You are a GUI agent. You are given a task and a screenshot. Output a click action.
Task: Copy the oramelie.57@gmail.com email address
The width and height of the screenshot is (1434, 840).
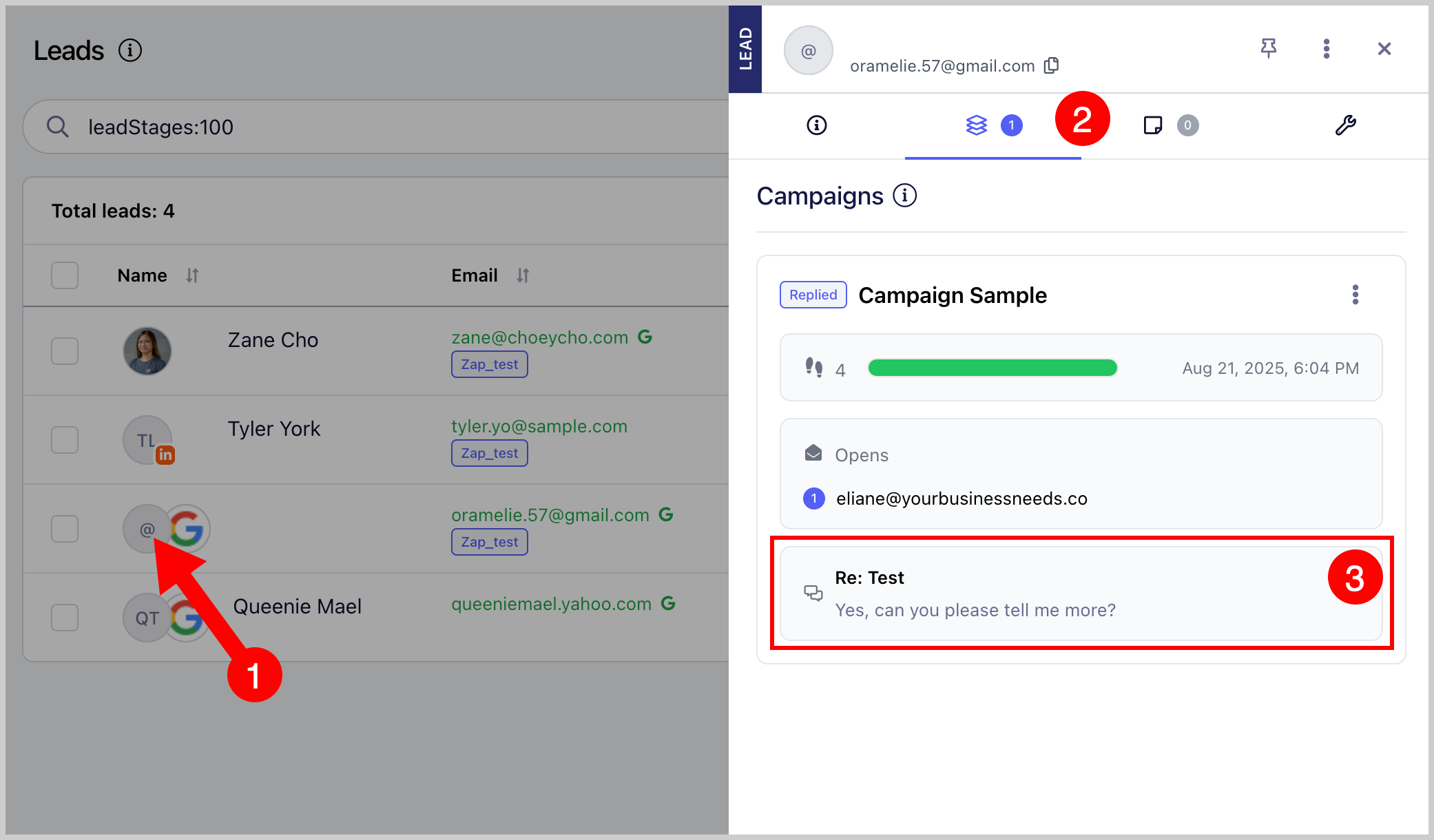1051,65
